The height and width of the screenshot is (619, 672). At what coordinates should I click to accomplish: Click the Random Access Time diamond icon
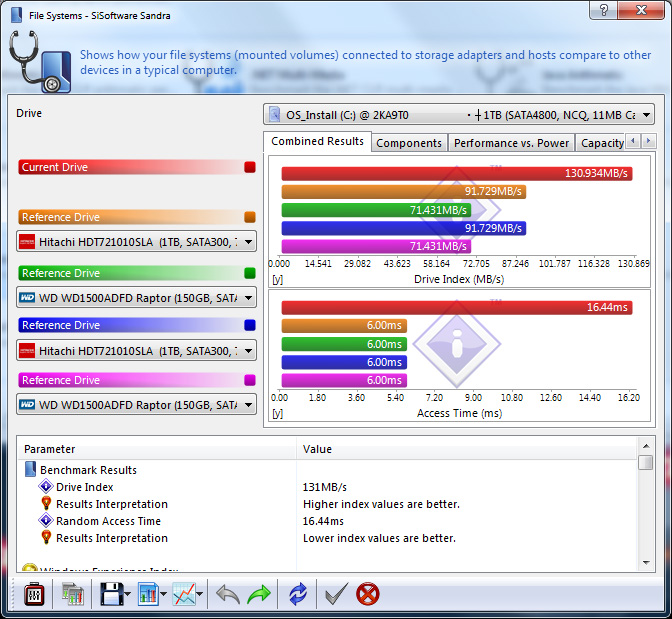tap(46, 520)
